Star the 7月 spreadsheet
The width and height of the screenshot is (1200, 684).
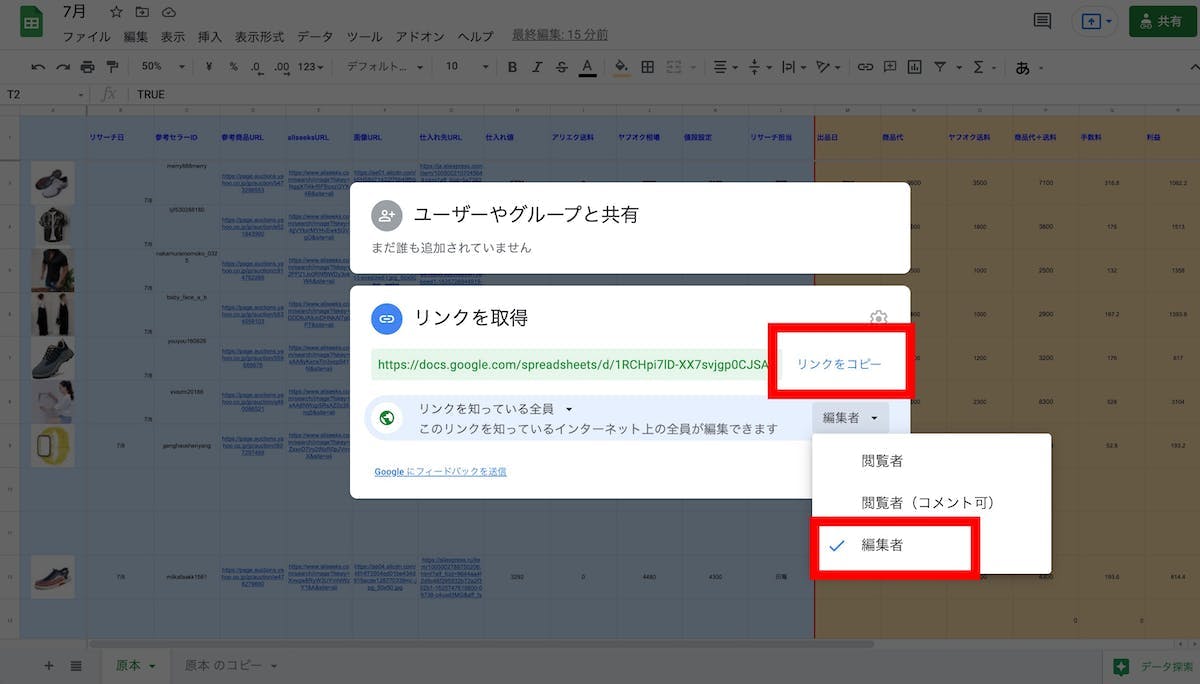(x=116, y=12)
